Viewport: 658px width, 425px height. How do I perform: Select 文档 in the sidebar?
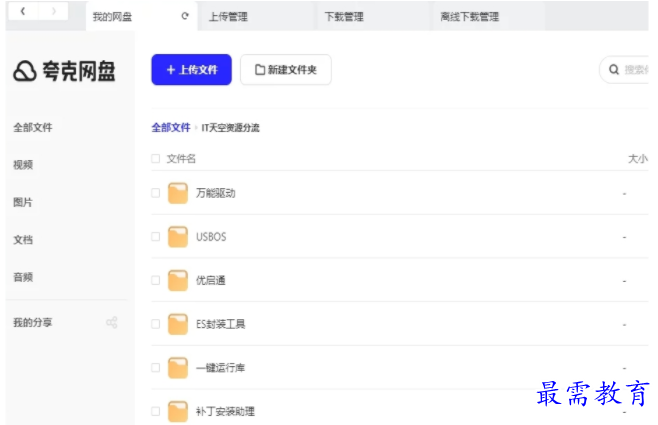click(23, 240)
